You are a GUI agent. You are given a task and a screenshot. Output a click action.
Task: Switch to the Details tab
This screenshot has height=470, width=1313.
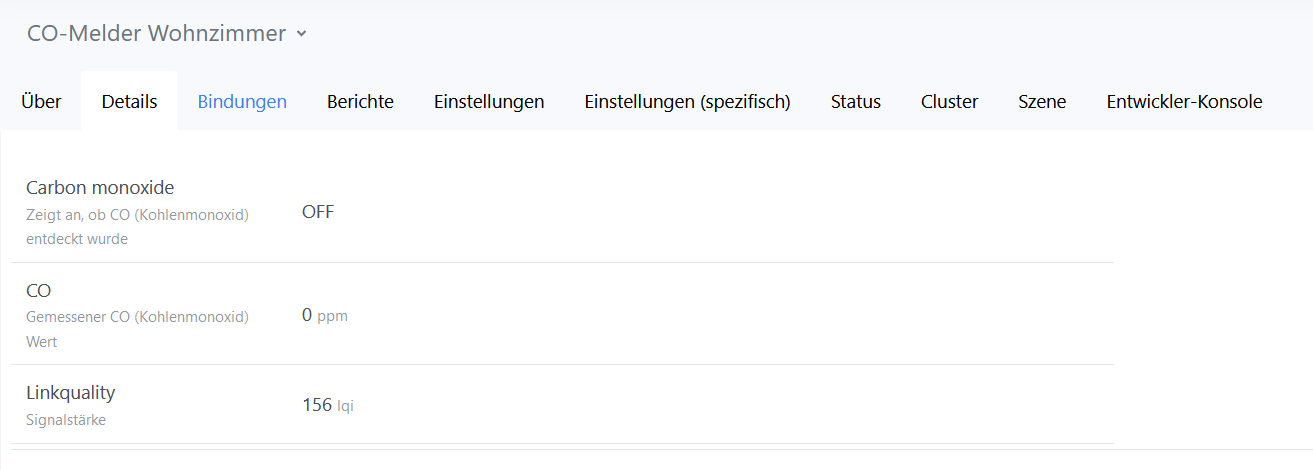129,101
